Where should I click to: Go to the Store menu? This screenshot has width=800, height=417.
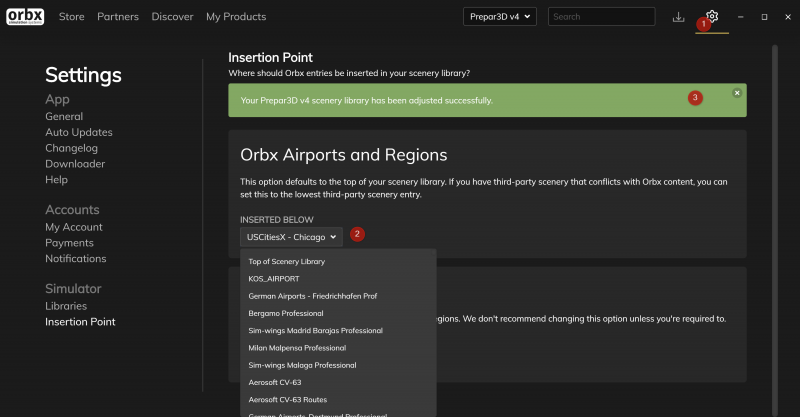coord(71,16)
